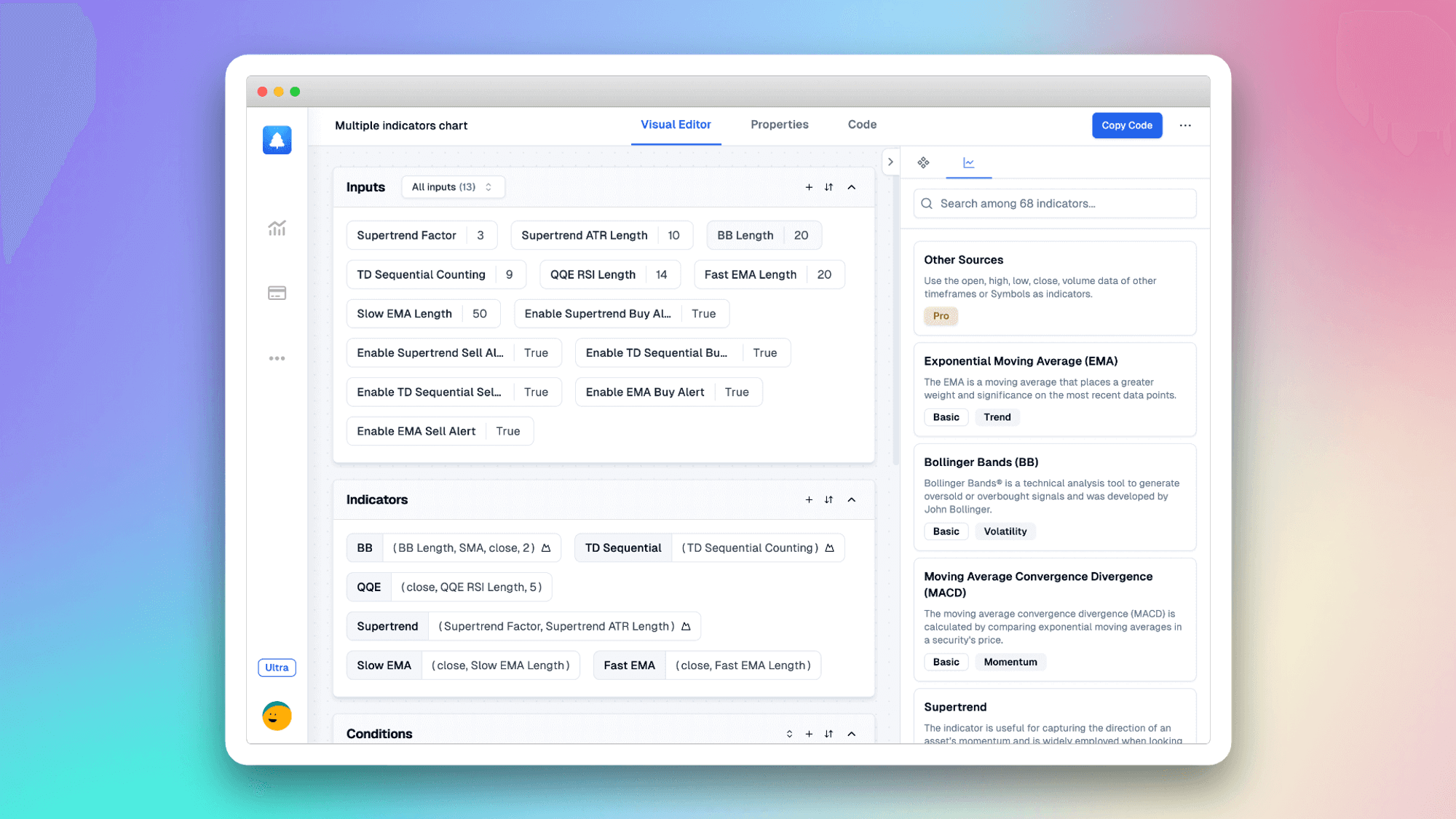
Task: Click the chart/indicators panel icon
Action: coord(968,162)
